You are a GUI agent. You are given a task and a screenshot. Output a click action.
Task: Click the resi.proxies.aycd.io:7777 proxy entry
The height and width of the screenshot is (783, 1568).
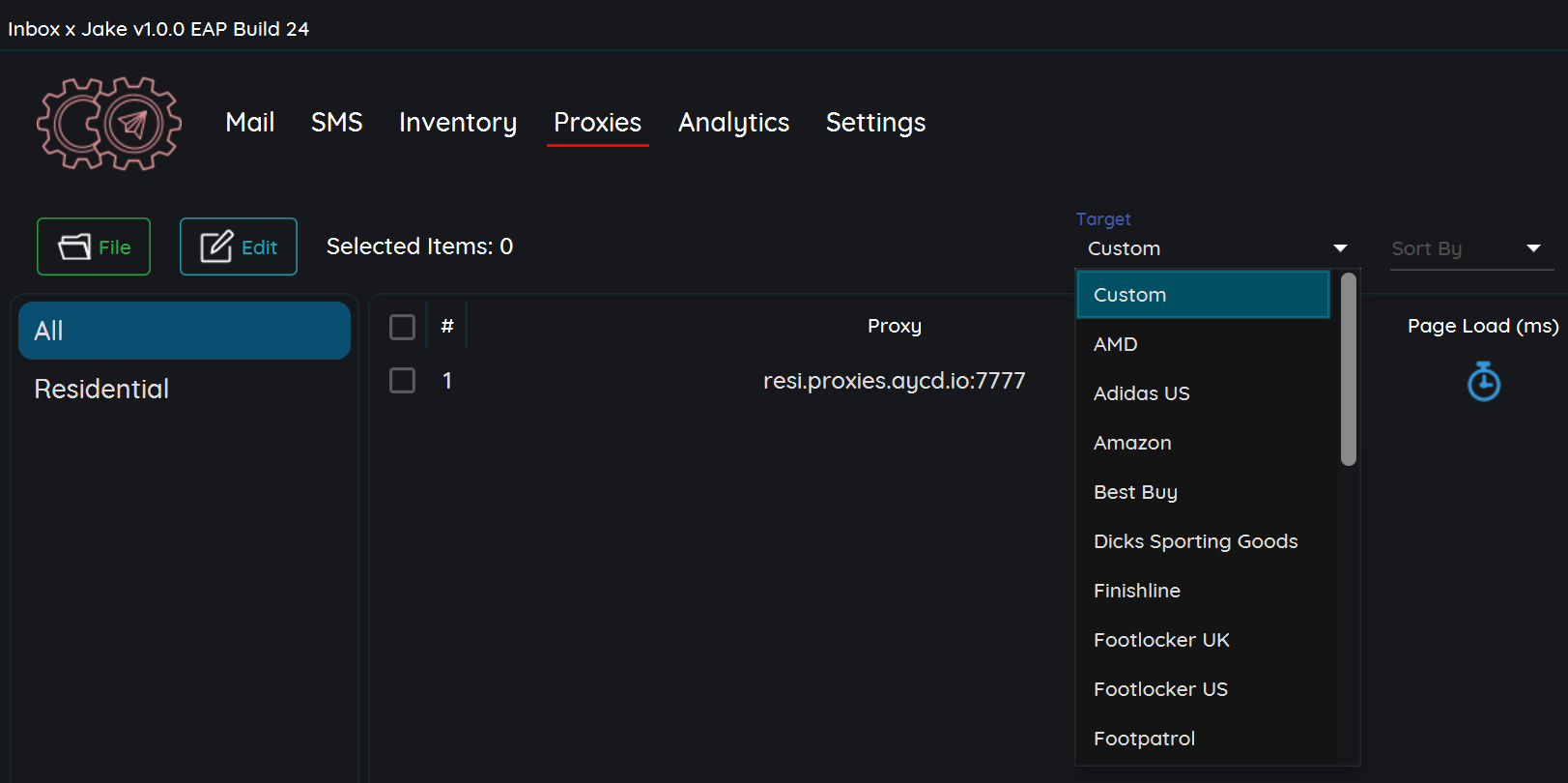(x=895, y=381)
